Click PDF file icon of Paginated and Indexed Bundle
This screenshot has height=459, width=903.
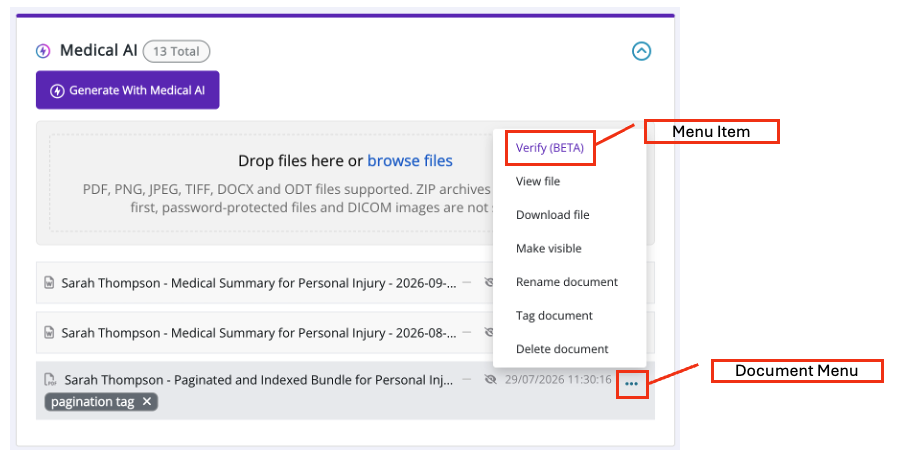[51, 380]
